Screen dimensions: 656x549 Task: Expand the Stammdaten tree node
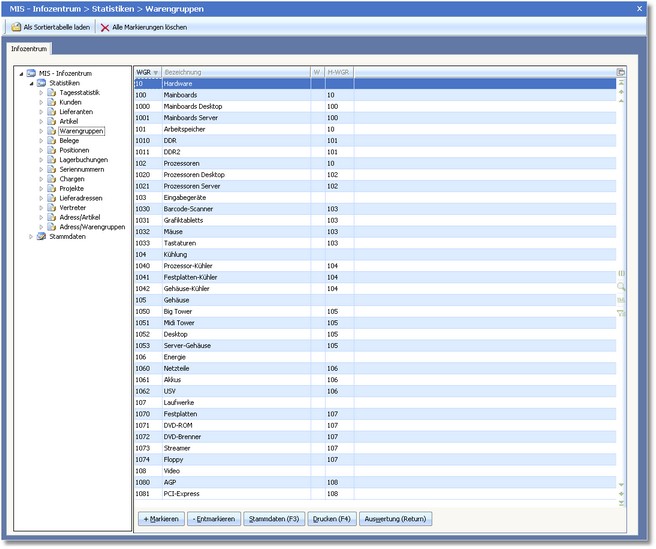tap(31, 237)
